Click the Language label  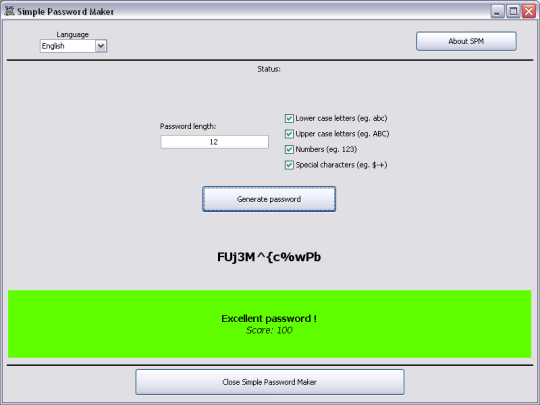coord(73,34)
